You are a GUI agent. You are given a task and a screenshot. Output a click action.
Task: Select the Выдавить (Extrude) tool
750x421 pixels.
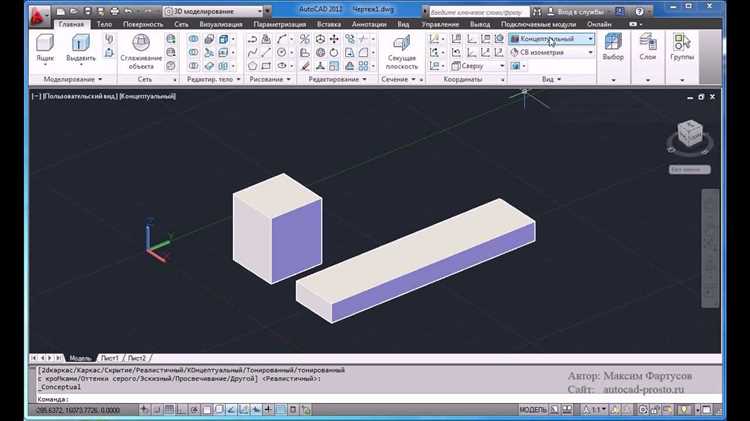(80, 49)
